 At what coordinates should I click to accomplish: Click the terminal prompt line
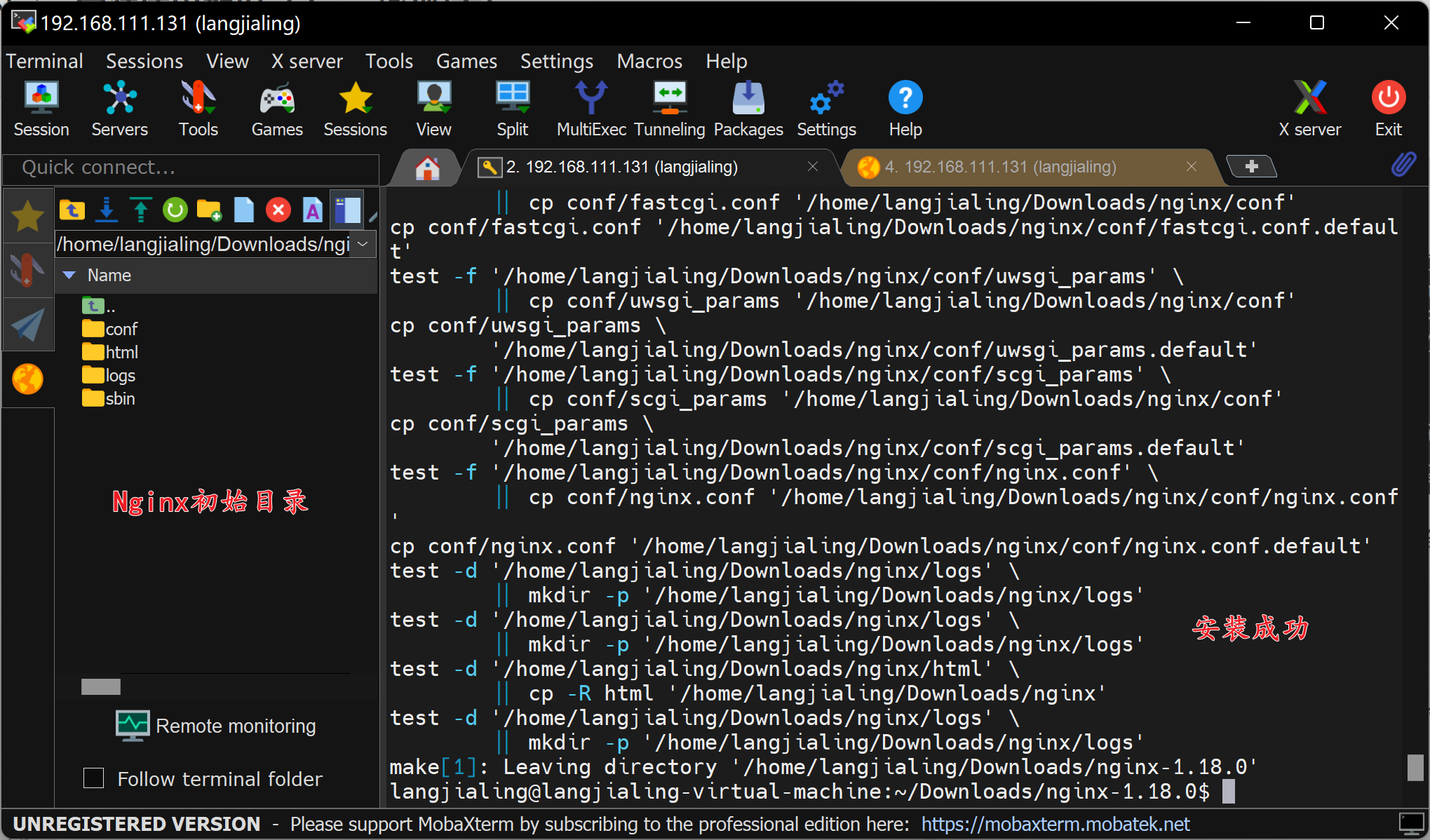coord(813,792)
